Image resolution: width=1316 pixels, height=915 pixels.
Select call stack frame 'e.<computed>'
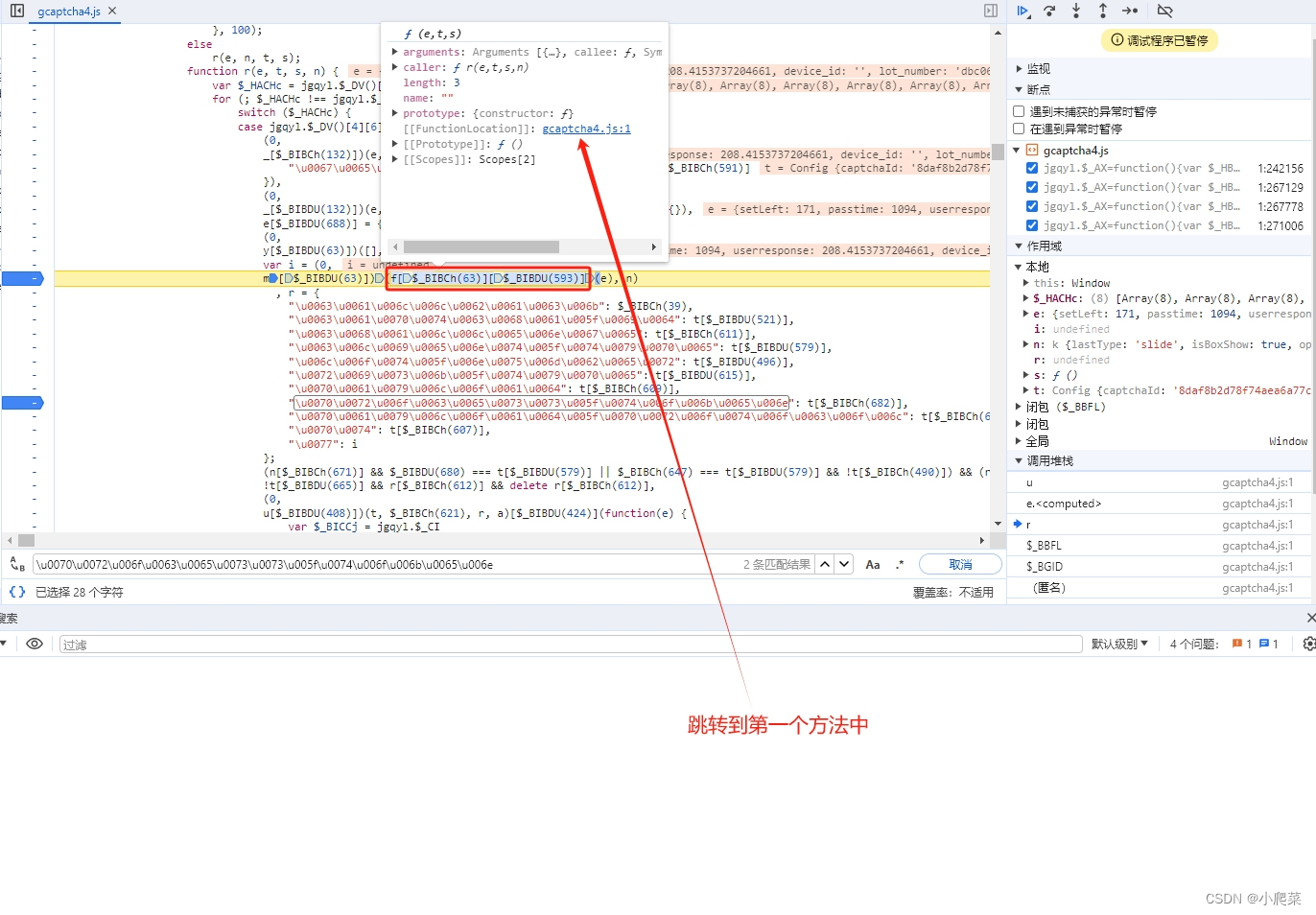1160,504
